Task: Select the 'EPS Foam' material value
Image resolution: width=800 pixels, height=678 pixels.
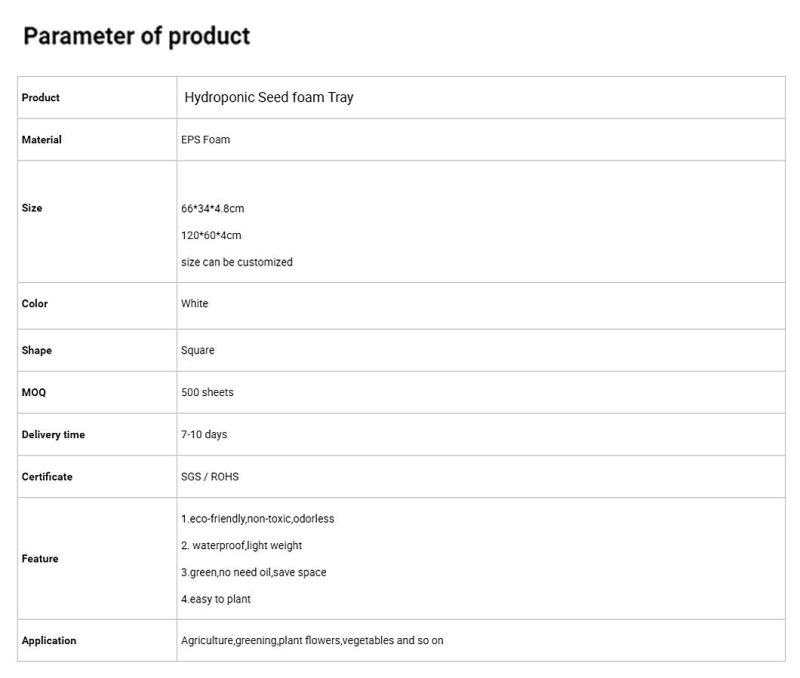Action: tap(206, 140)
